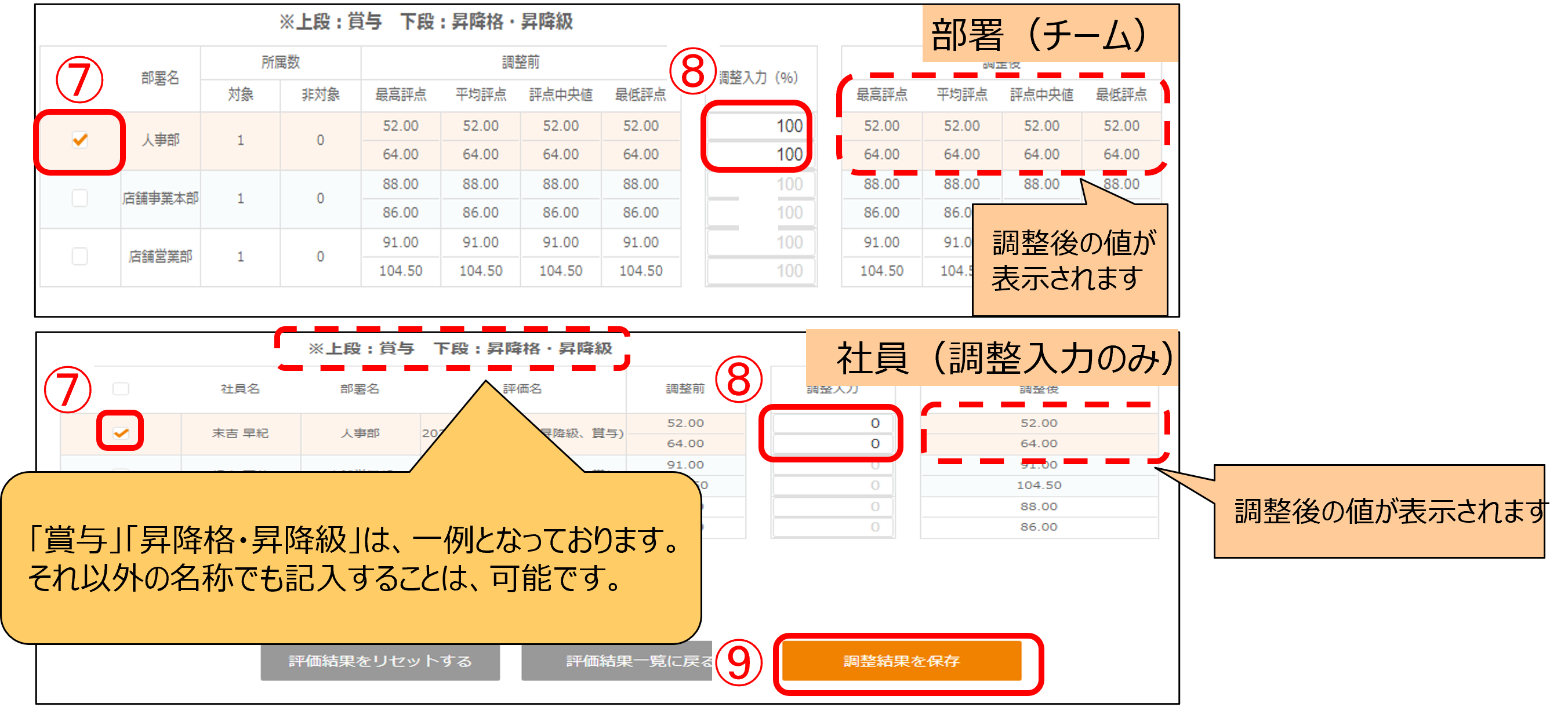Check the 店舗営業部 department checkbox
1568x718 pixels.
click(80, 256)
